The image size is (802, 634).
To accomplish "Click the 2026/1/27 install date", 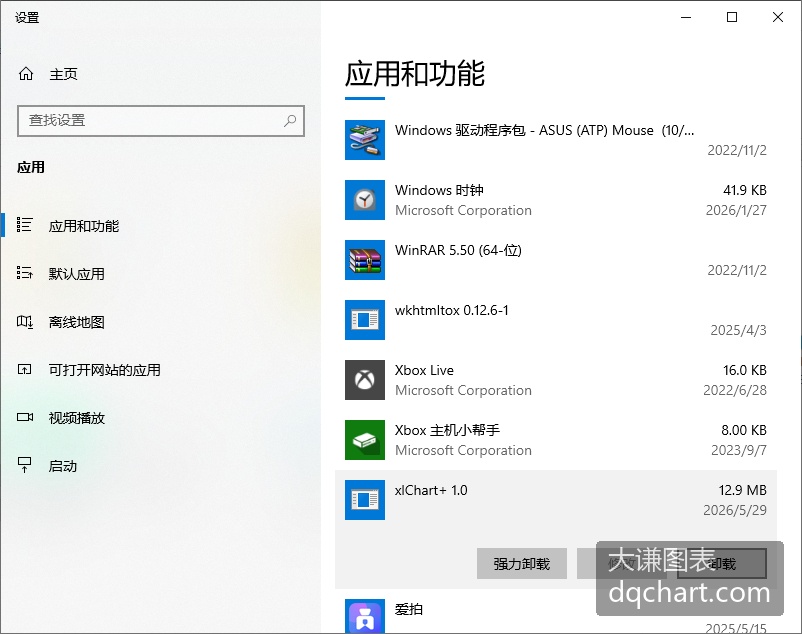I will 736,210.
